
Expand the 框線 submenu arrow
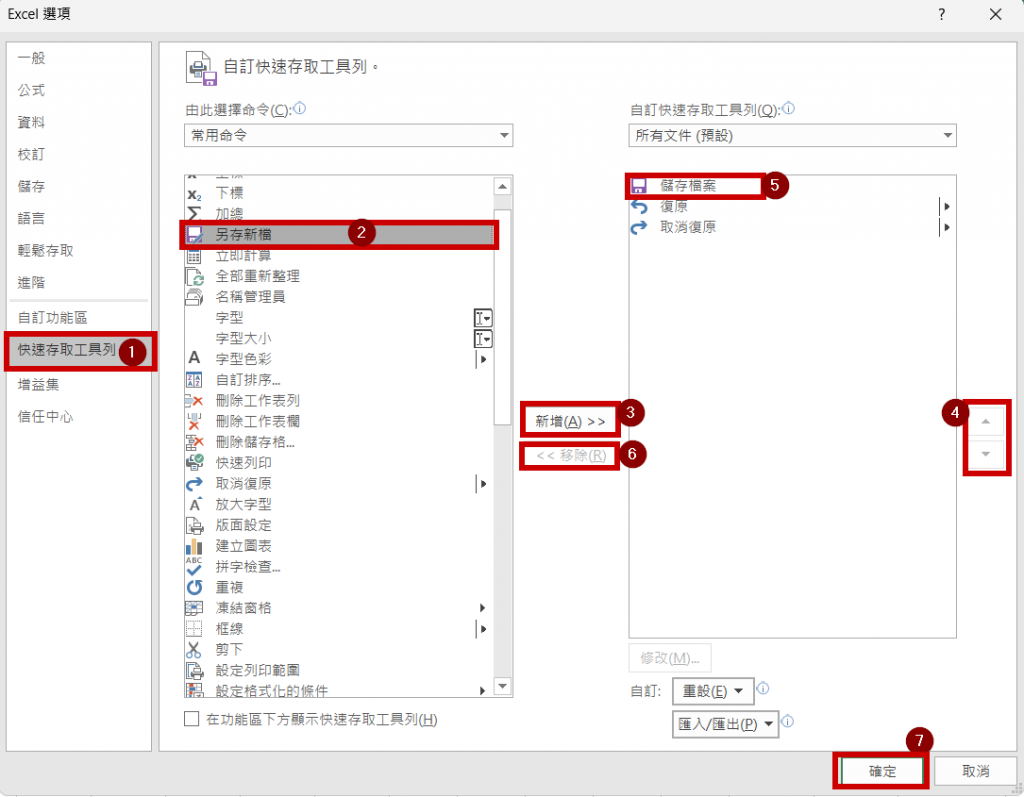coord(483,629)
